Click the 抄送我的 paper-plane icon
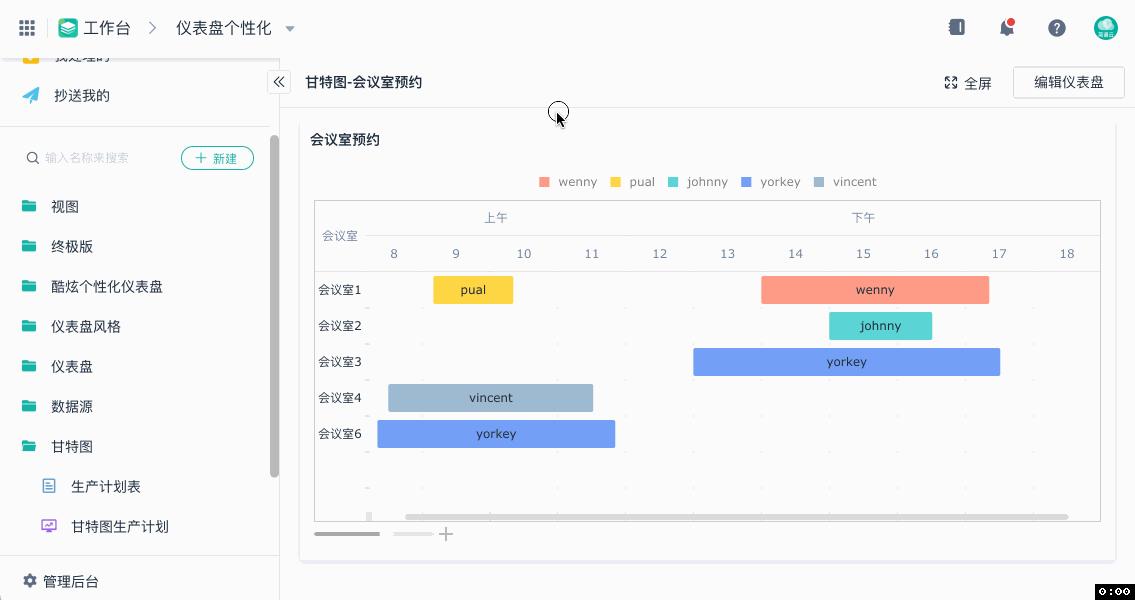1135x600 pixels. 30,96
